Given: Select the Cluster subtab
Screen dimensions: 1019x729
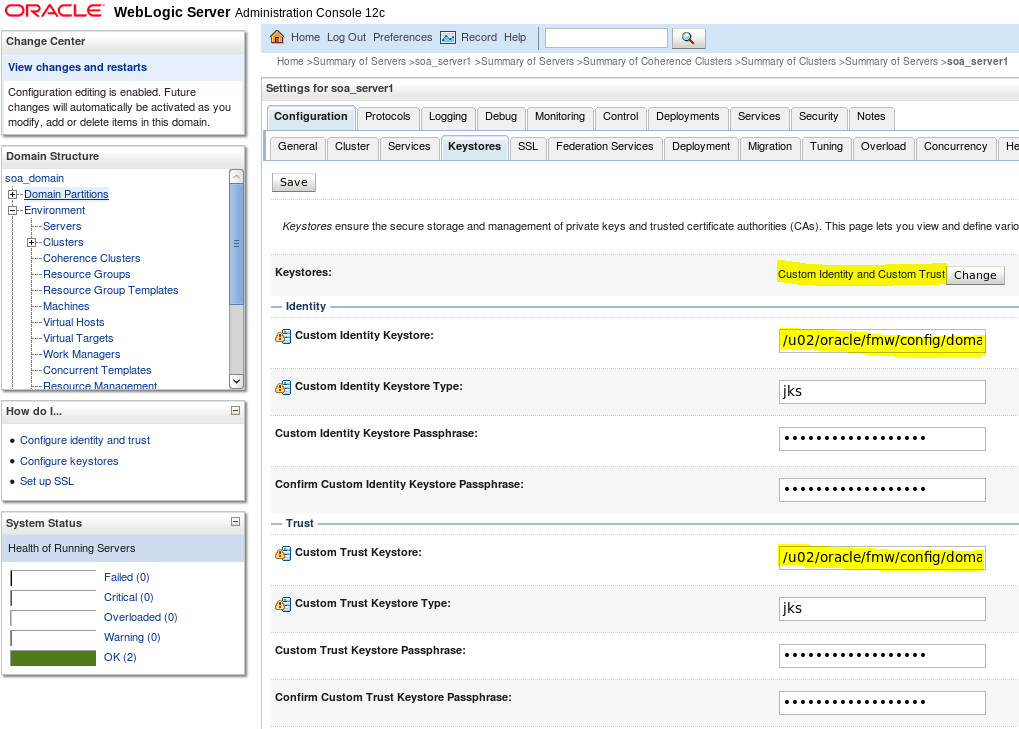Looking at the screenshot, I should coord(352,147).
